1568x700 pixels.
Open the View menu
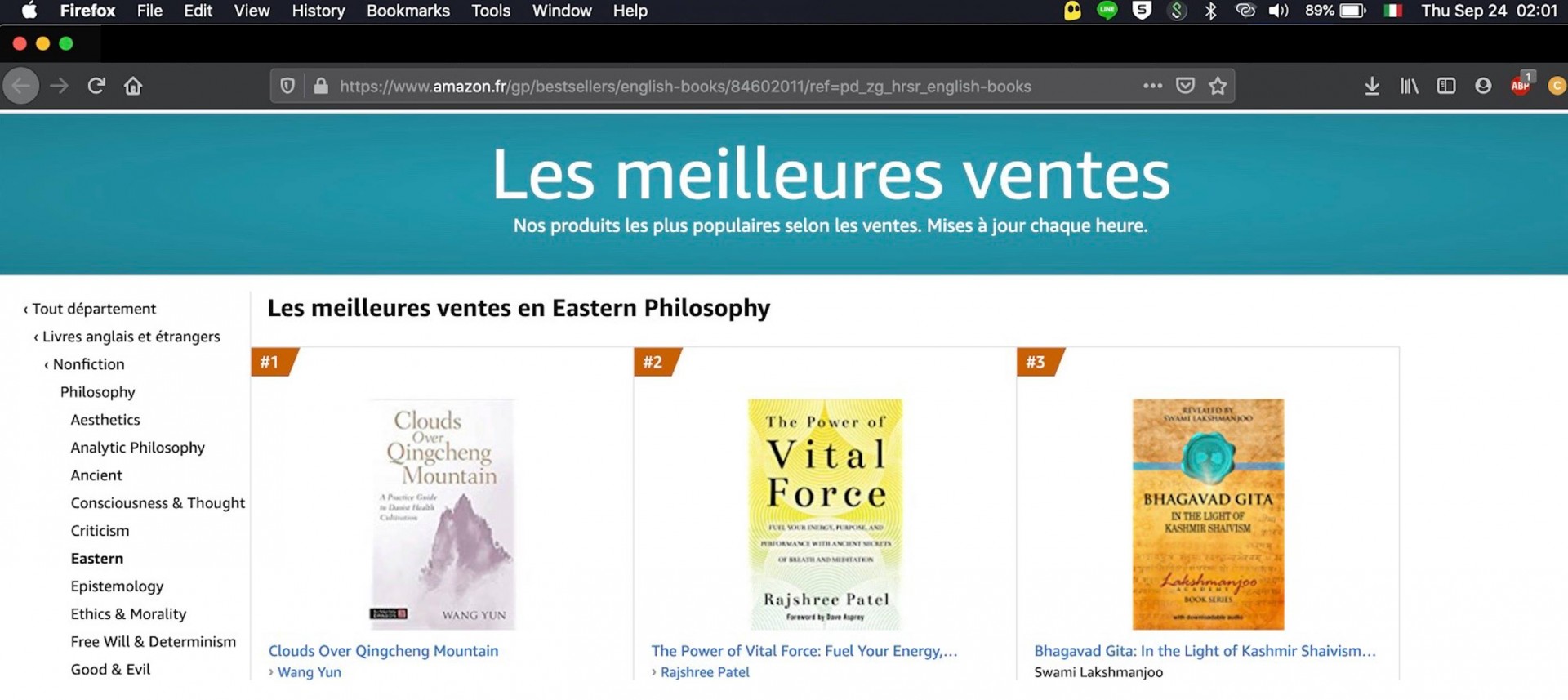[x=252, y=11]
